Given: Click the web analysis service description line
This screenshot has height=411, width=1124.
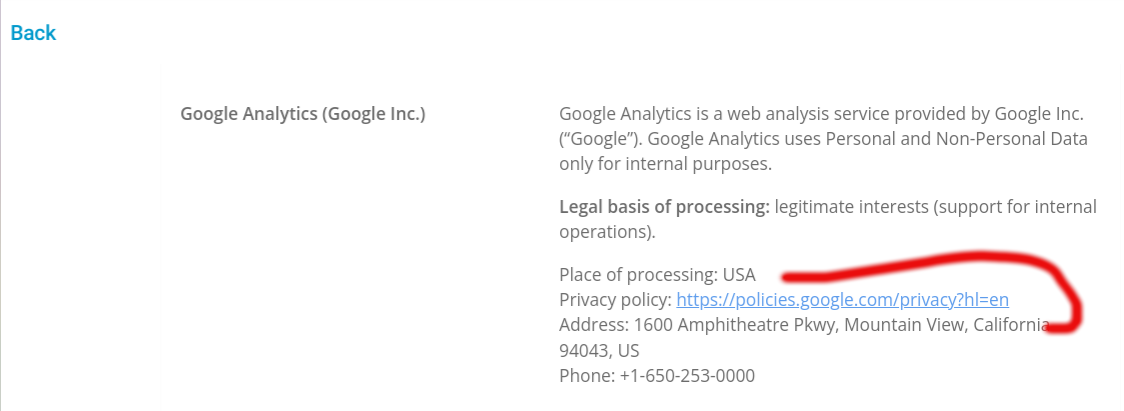Looking at the screenshot, I should 821,114.
